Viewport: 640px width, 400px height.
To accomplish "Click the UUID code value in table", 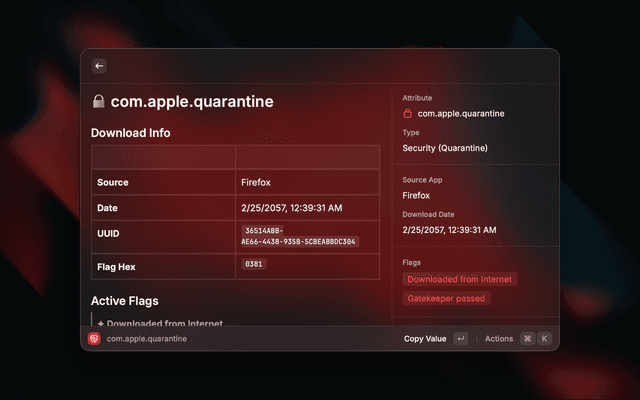I will [300, 236].
